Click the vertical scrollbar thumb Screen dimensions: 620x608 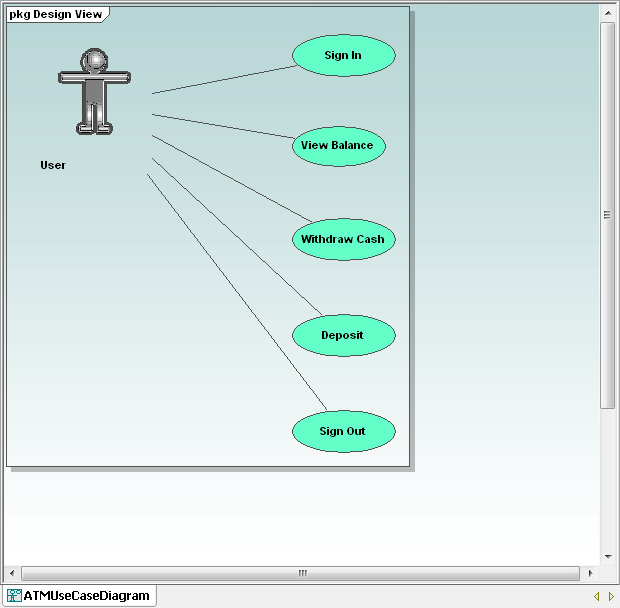coord(608,215)
